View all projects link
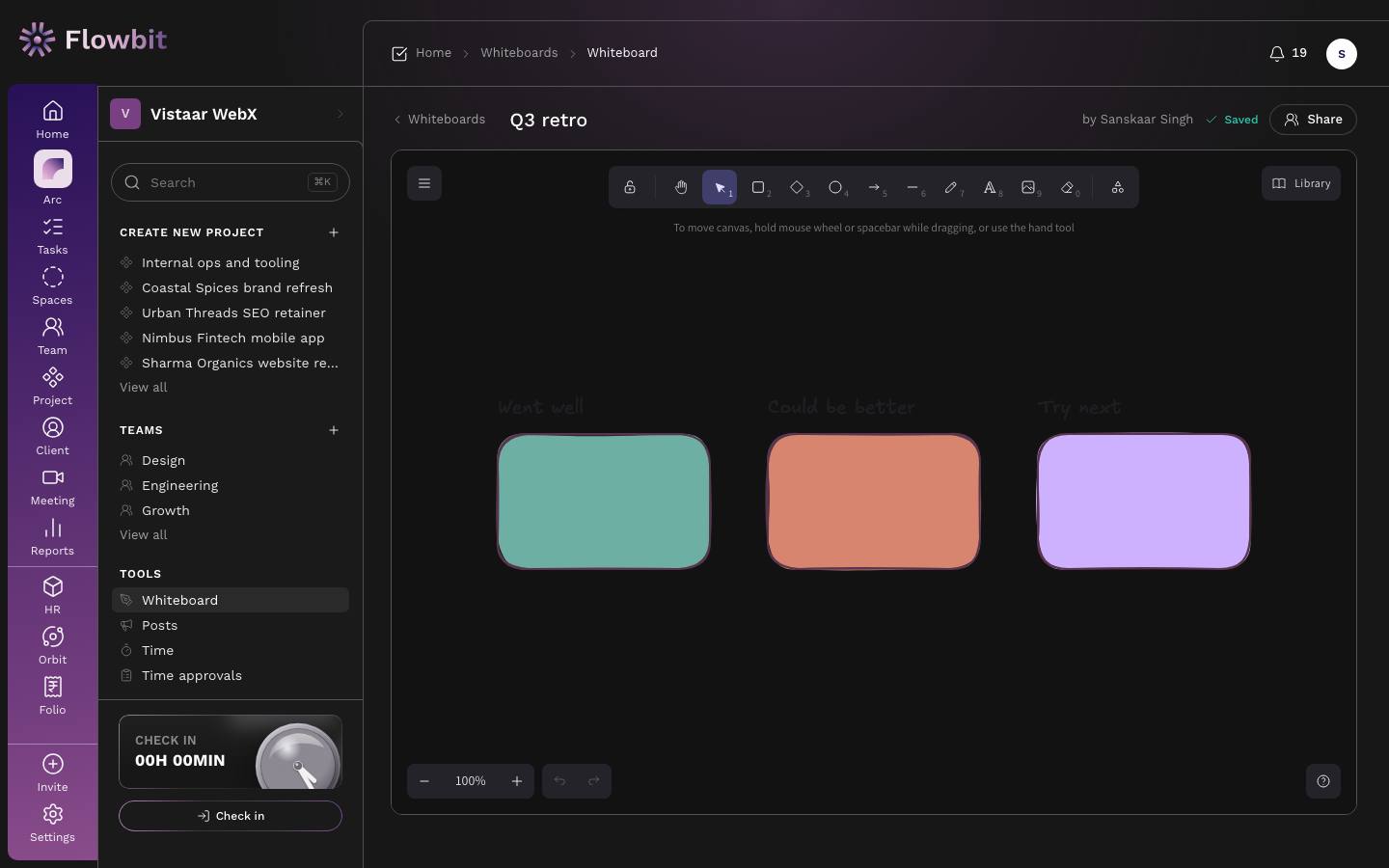Viewport: 1389px width, 868px height. pyautogui.click(x=144, y=387)
